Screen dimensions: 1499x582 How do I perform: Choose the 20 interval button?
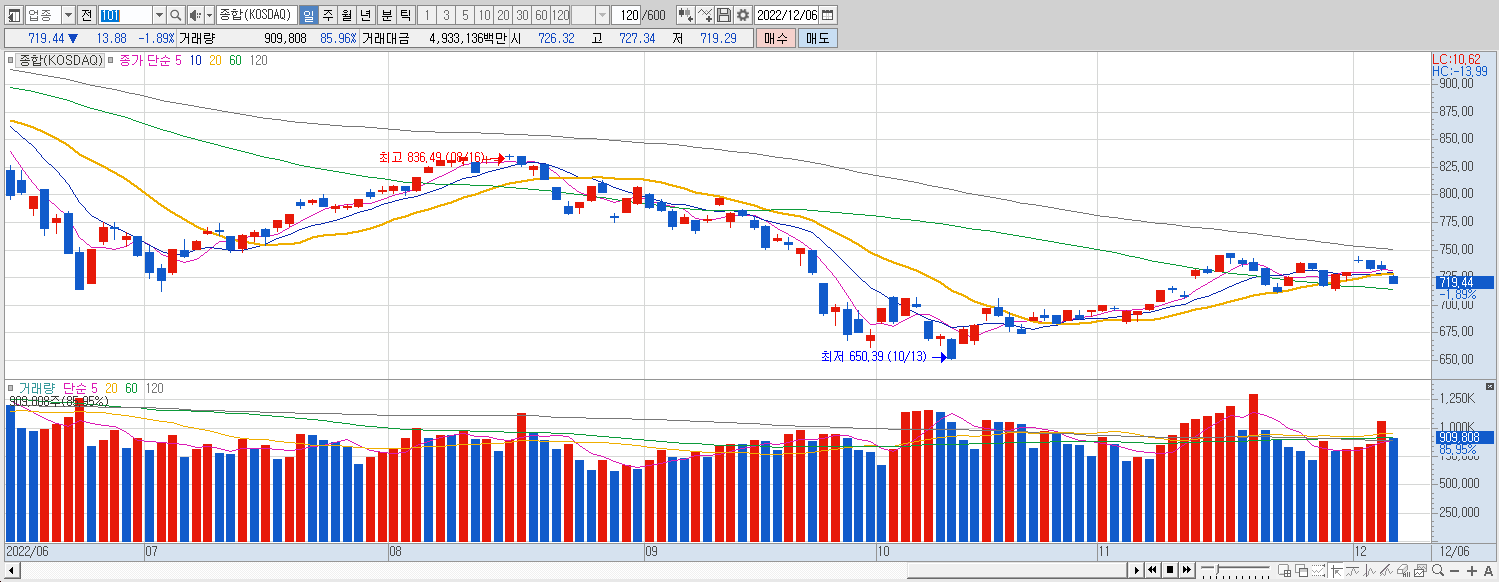pyautogui.click(x=503, y=15)
